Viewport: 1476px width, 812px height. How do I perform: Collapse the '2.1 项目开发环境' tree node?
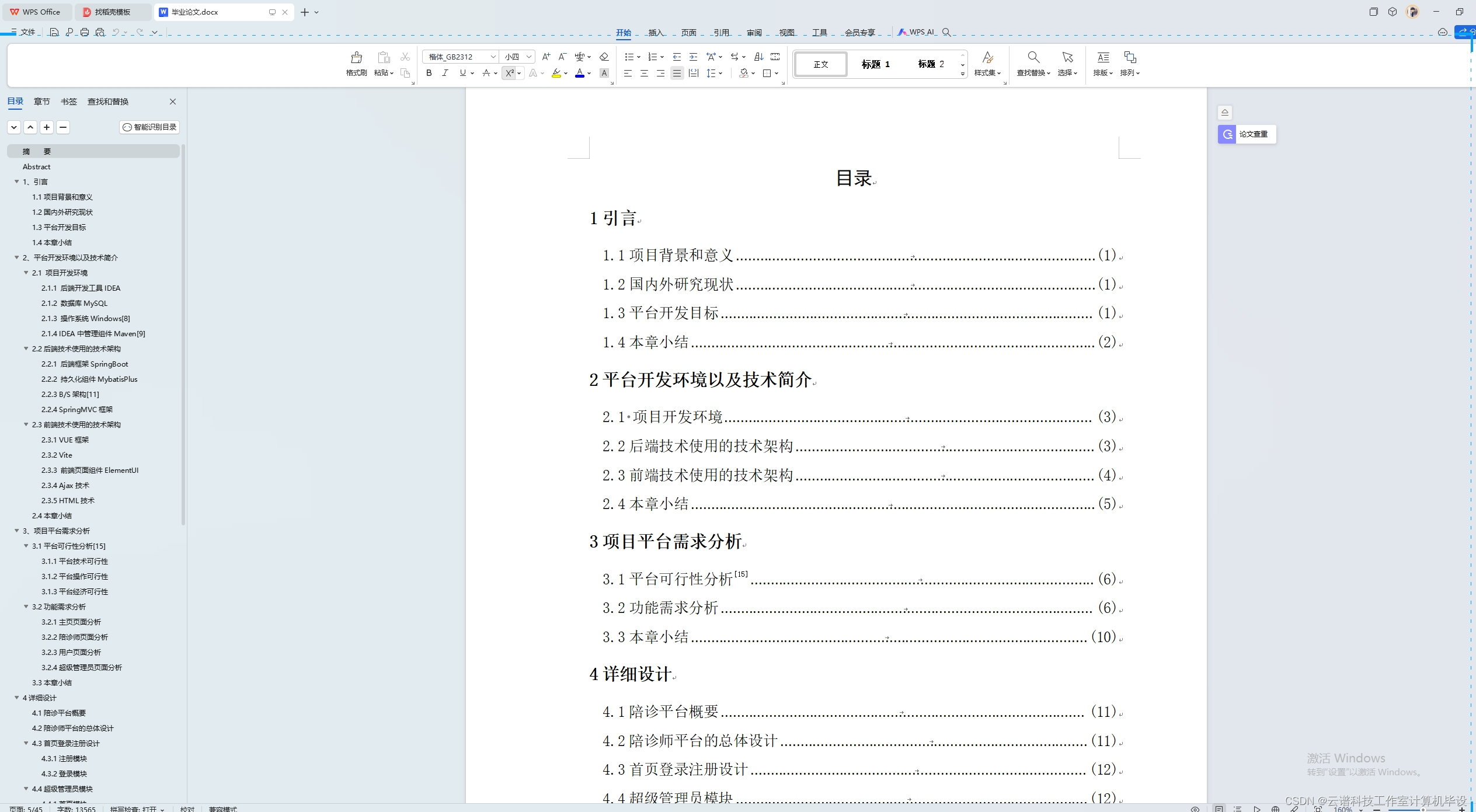point(26,273)
